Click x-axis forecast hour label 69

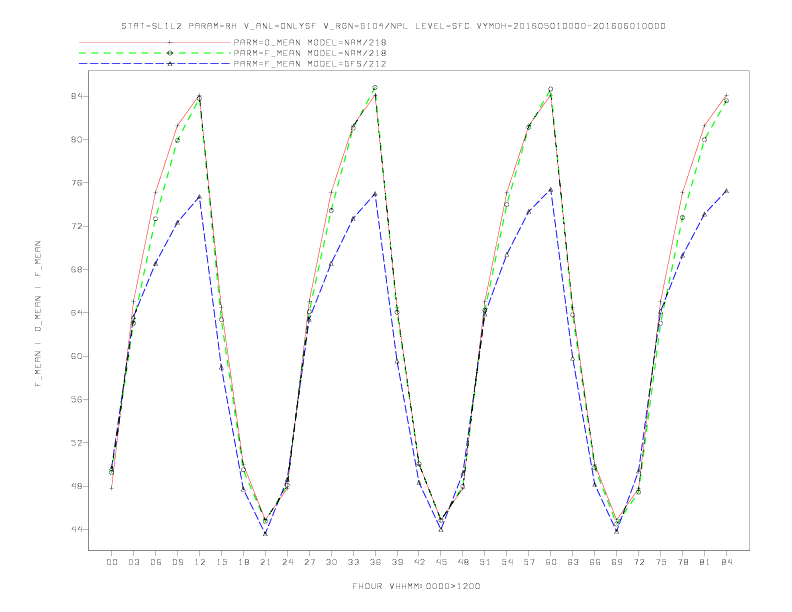point(617,562)
